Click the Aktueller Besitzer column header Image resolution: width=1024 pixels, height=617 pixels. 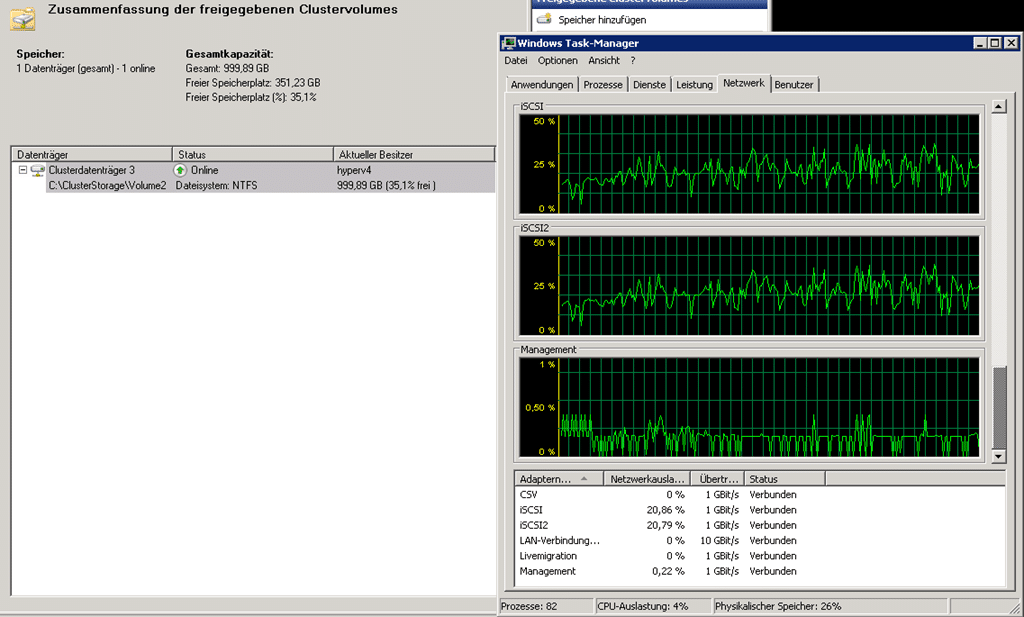414,155
